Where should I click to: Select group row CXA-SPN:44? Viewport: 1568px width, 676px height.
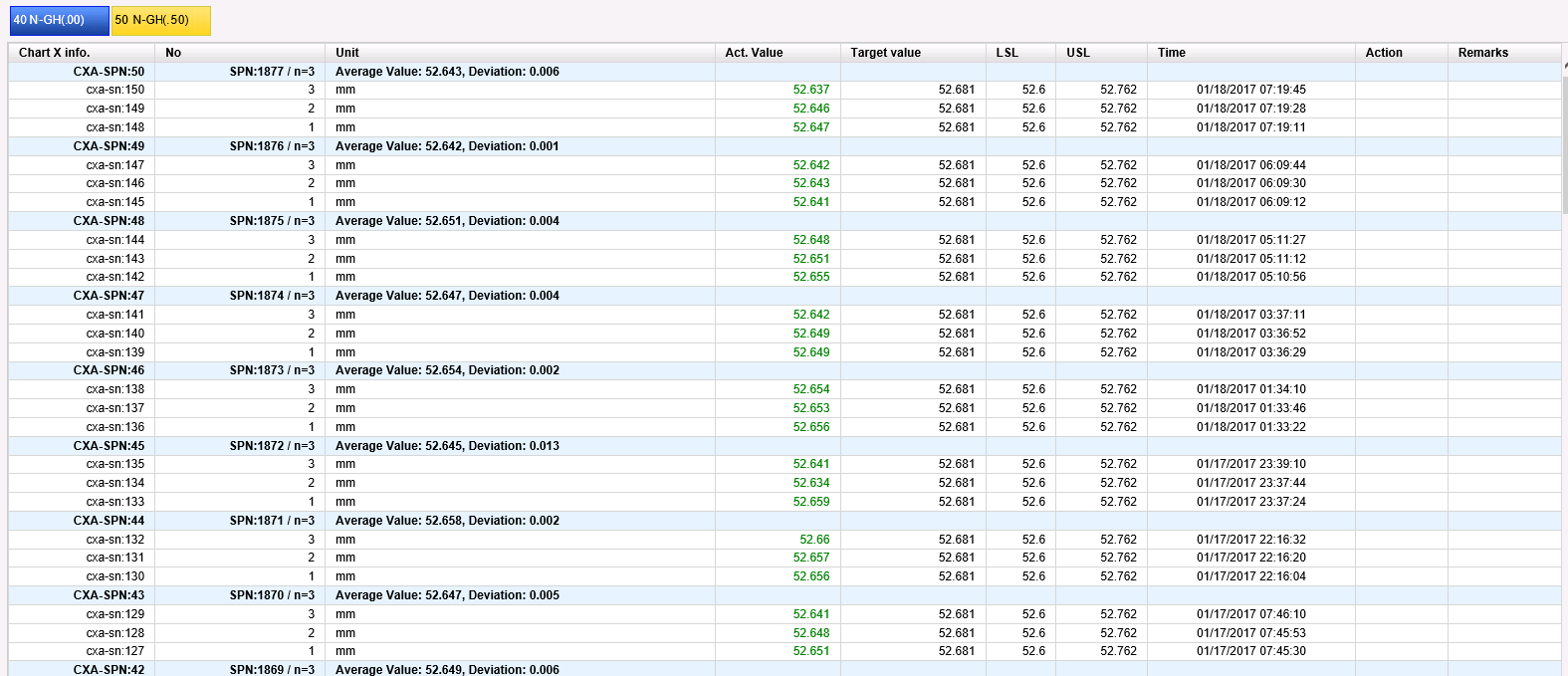[x=784, y=521]
